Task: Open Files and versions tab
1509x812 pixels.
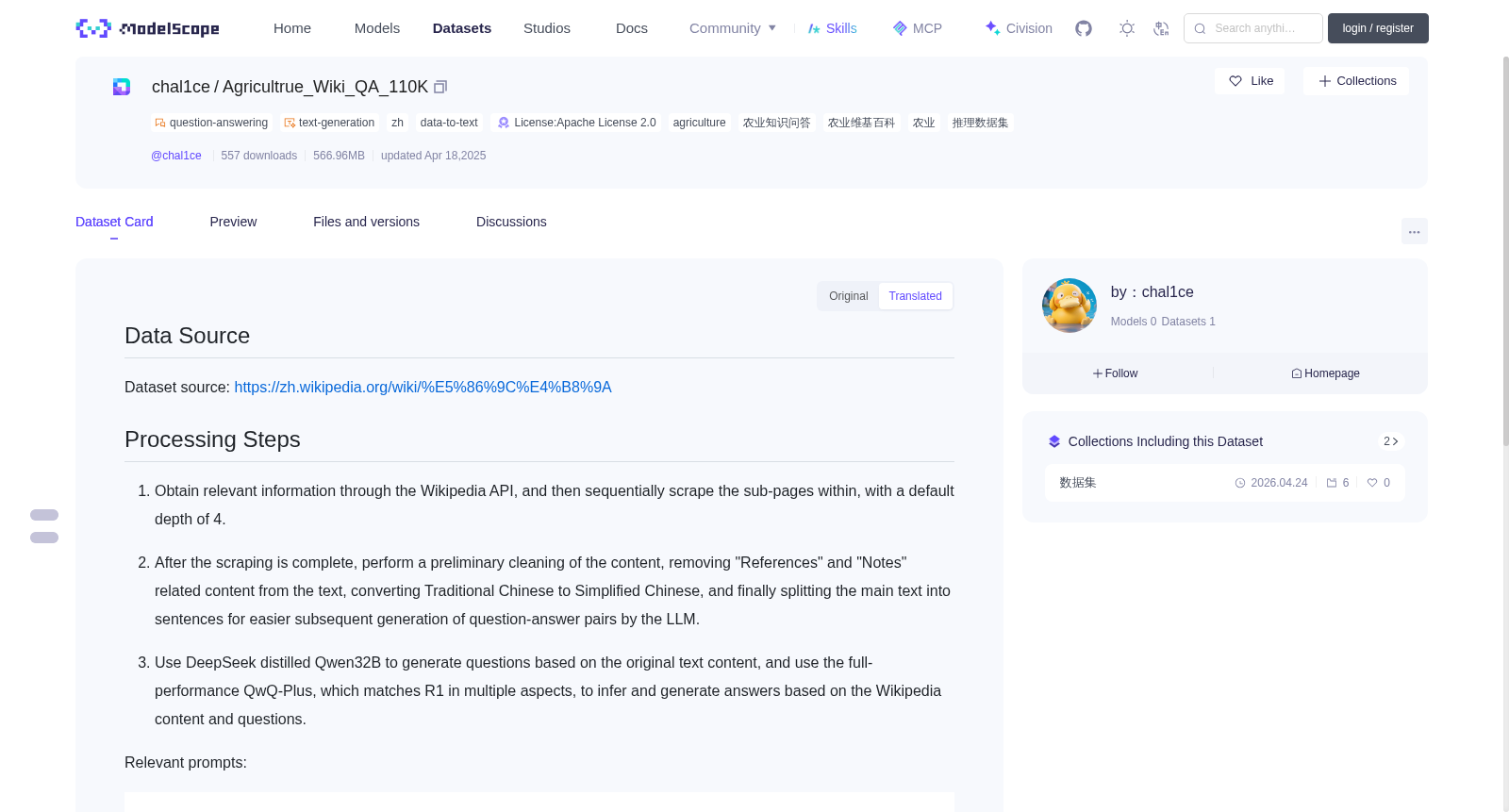Action: tap(366, 222)
